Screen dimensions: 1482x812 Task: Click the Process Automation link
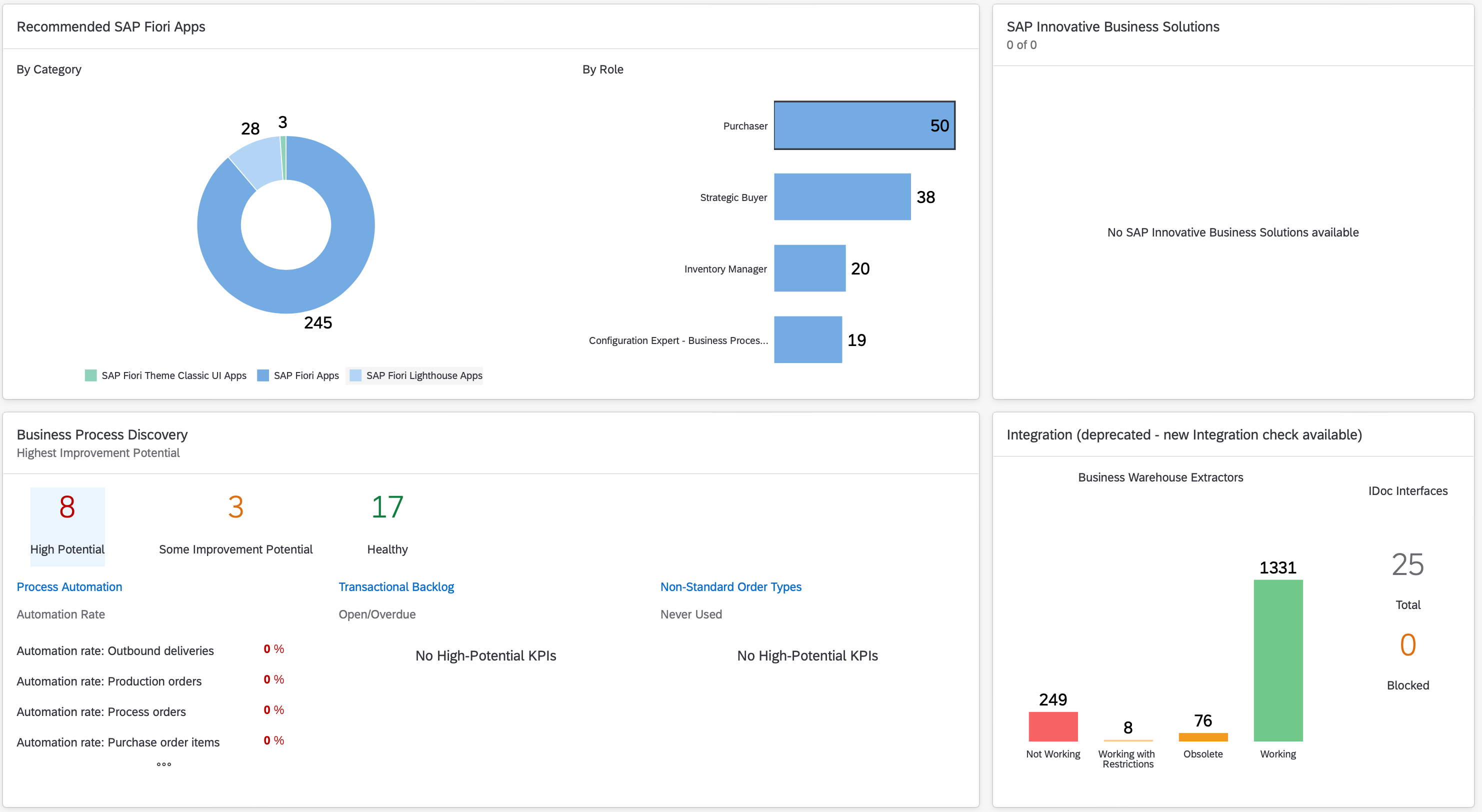(x=69, y=586)
